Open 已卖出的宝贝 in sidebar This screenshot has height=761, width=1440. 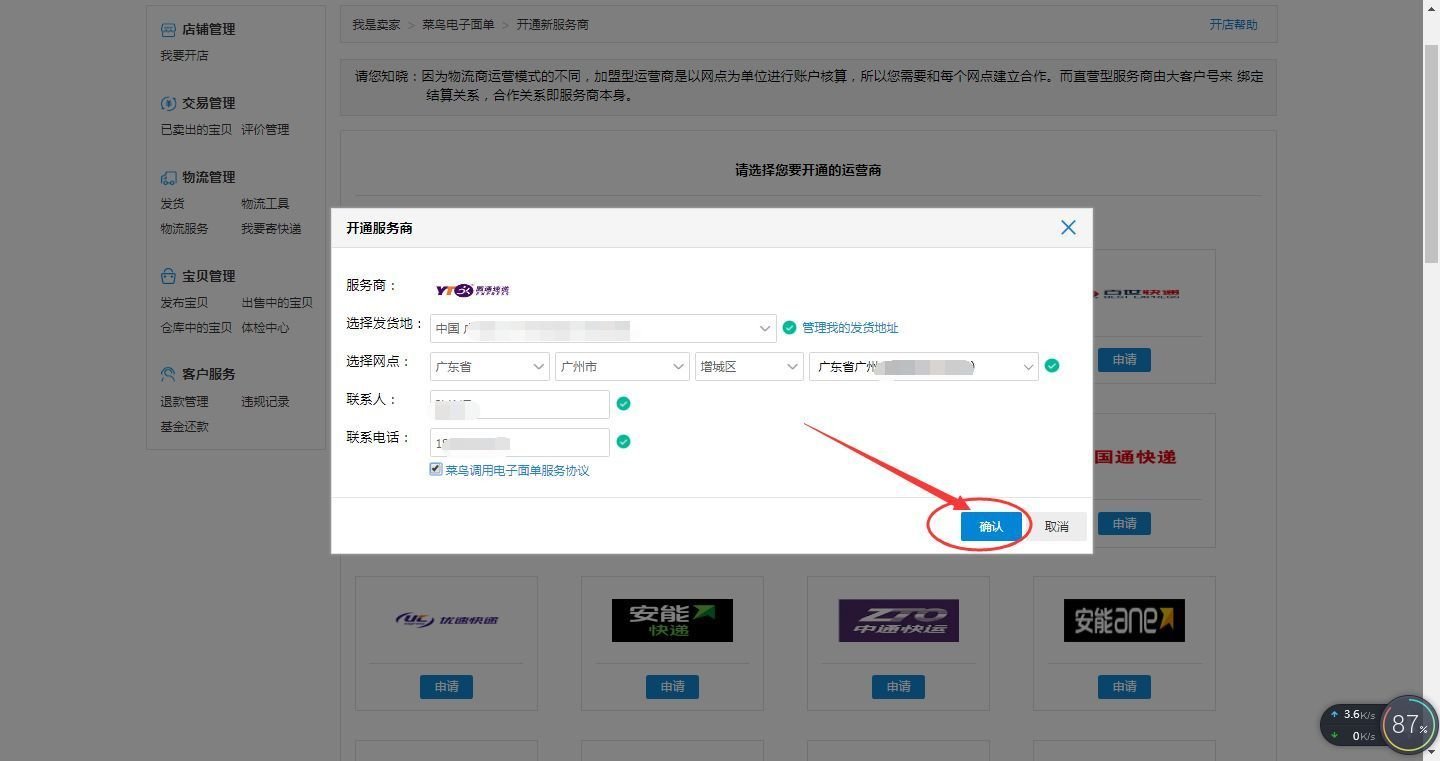(196, 130)
